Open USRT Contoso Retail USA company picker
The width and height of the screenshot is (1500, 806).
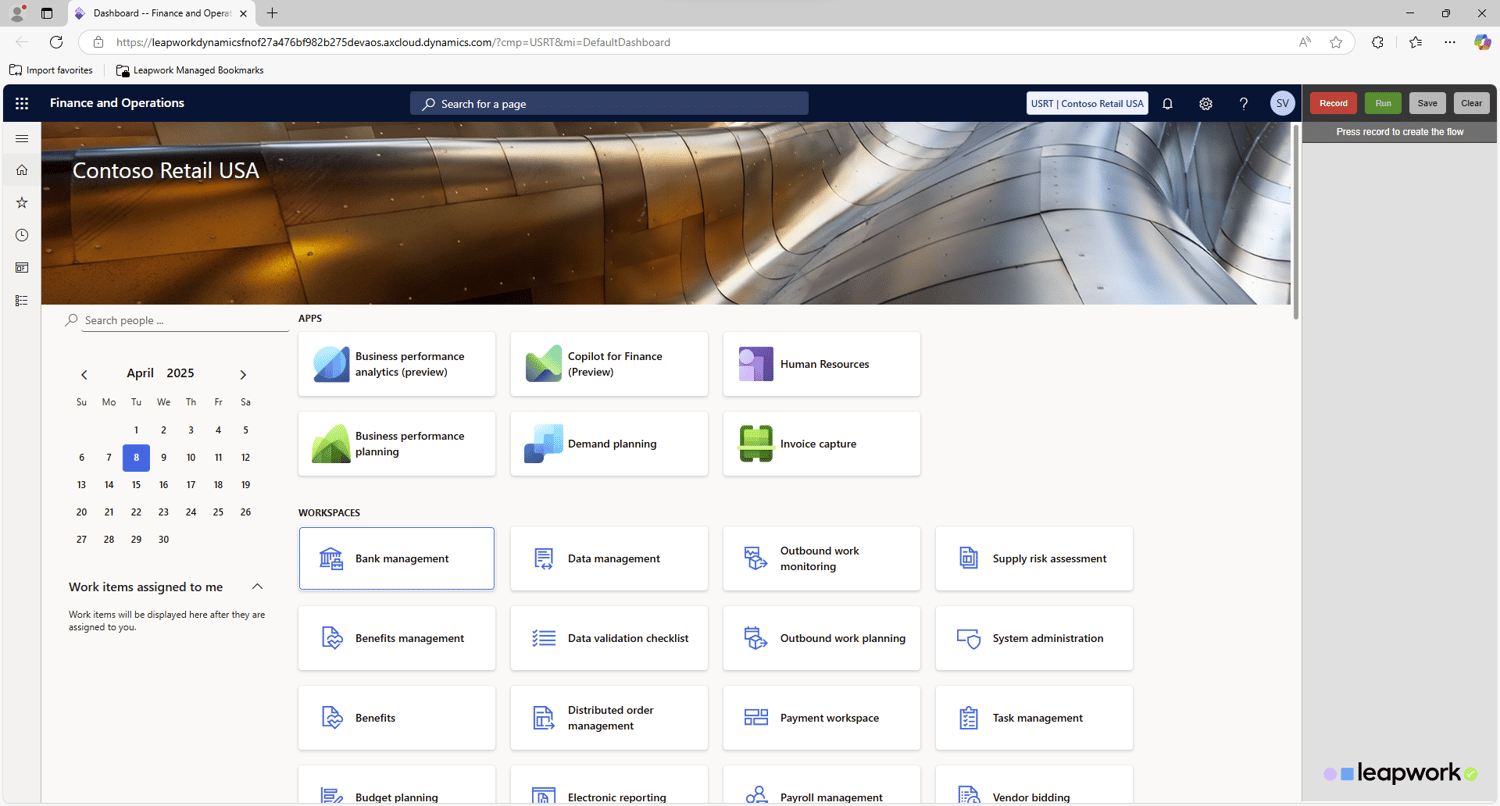pyautogui.click(x=1087, y=104)
